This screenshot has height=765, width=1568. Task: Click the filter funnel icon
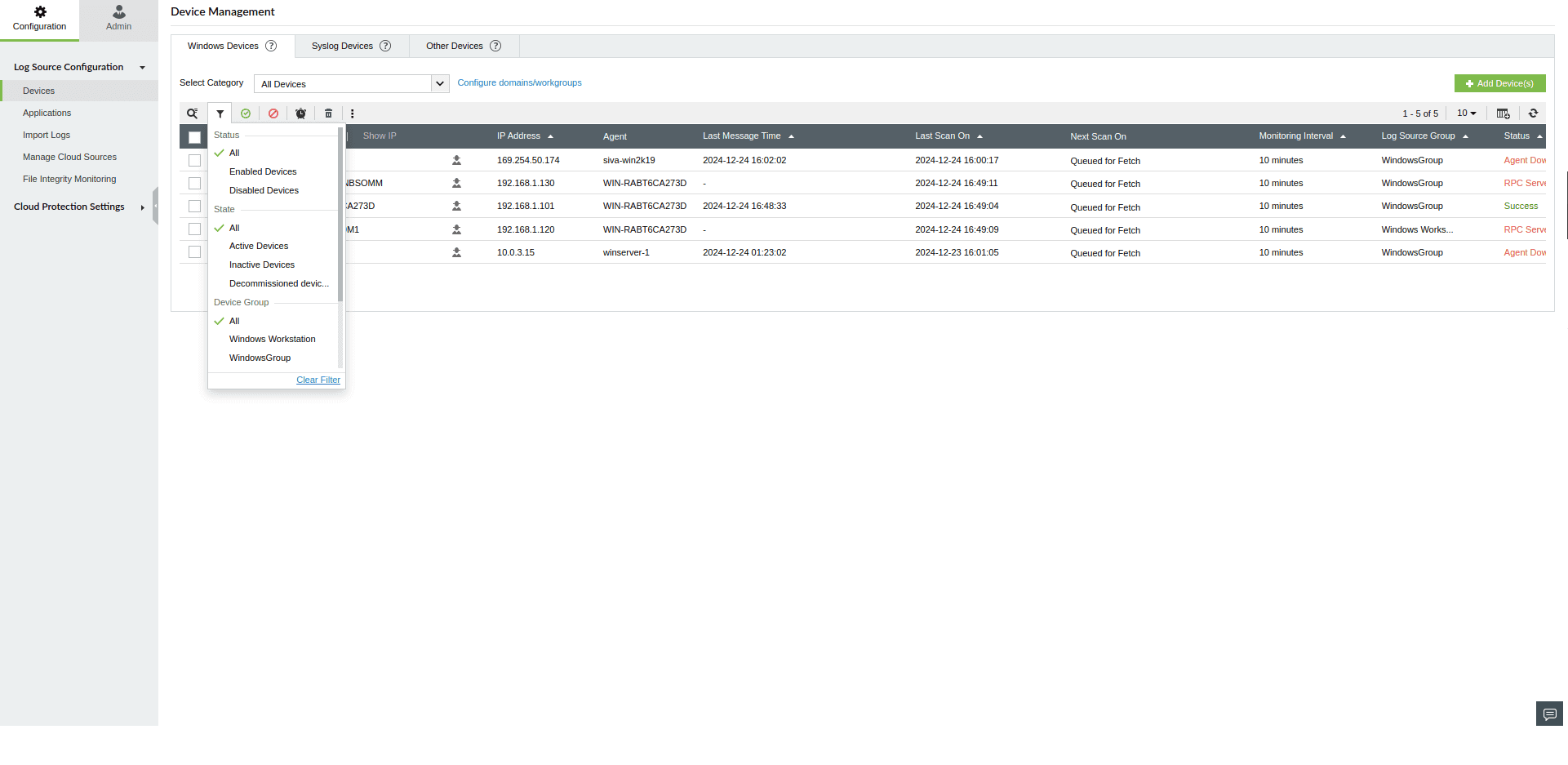(219, 113)
